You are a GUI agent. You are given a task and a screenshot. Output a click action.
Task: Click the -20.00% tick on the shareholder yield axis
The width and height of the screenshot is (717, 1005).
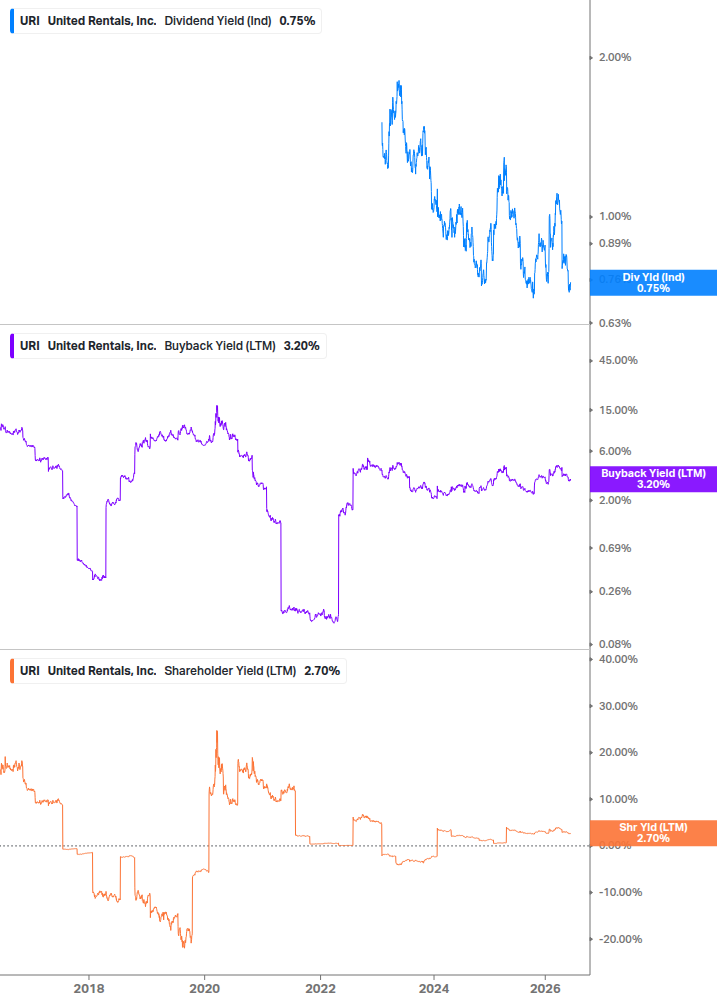(620, 939)
